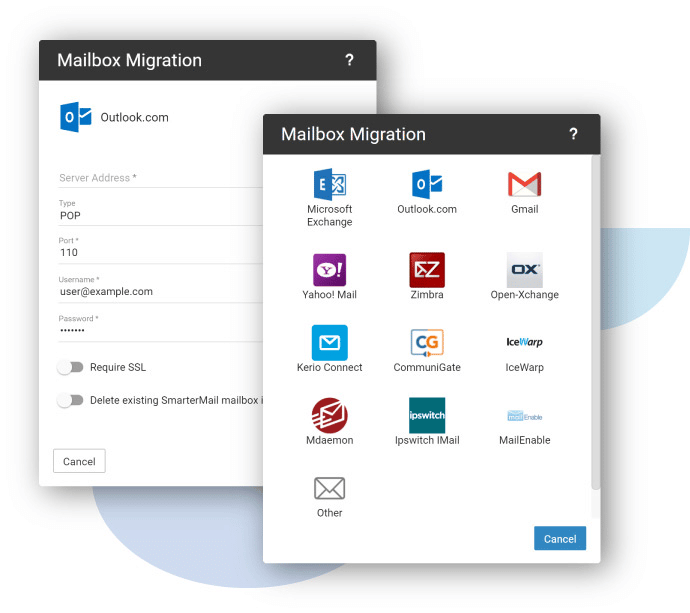
Task: Select the Kerio Connect icon
Action: [x=329, y=343]
